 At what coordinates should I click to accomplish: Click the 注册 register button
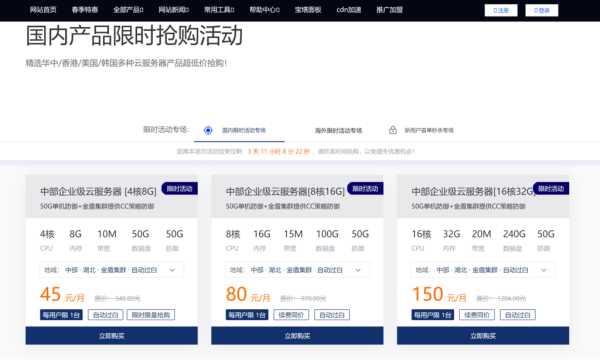pyautogui.click(x=501, y=10)
